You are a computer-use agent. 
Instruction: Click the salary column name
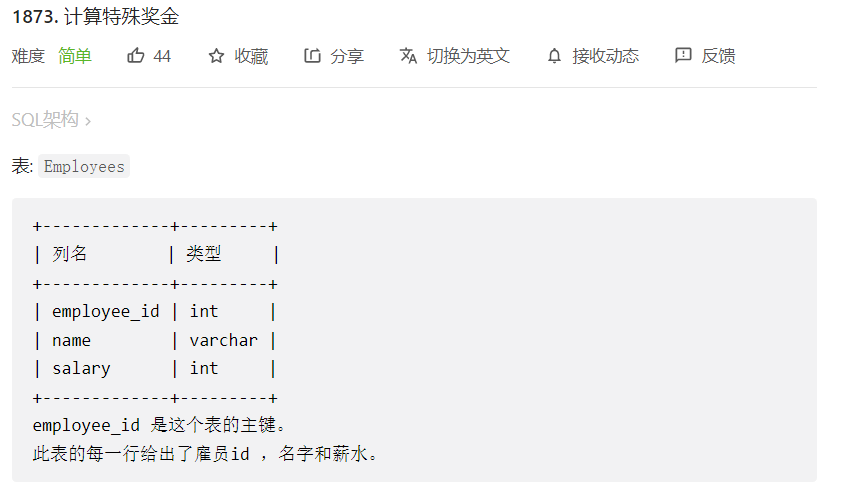pos(81,368)
